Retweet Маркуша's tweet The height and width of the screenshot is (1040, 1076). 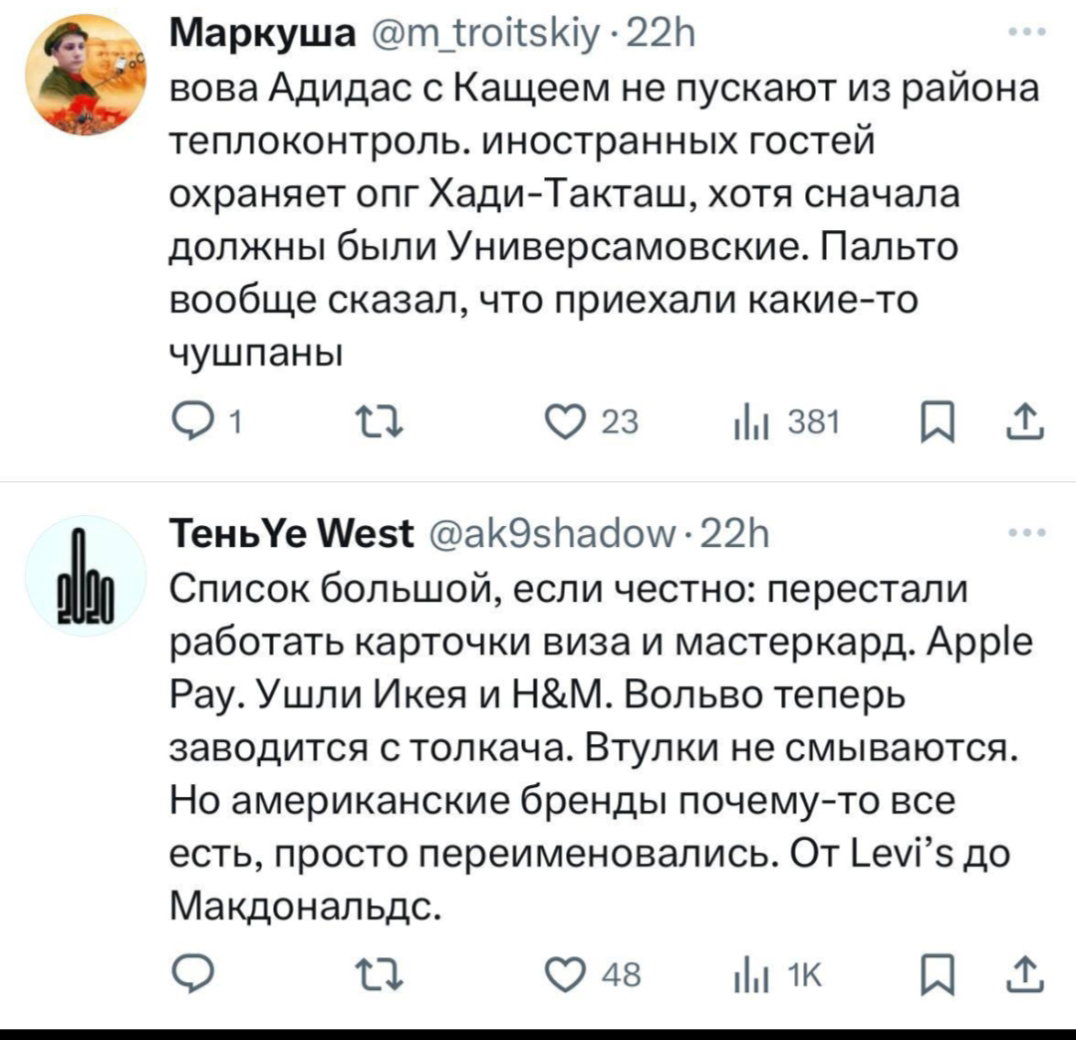pos(377,422)
